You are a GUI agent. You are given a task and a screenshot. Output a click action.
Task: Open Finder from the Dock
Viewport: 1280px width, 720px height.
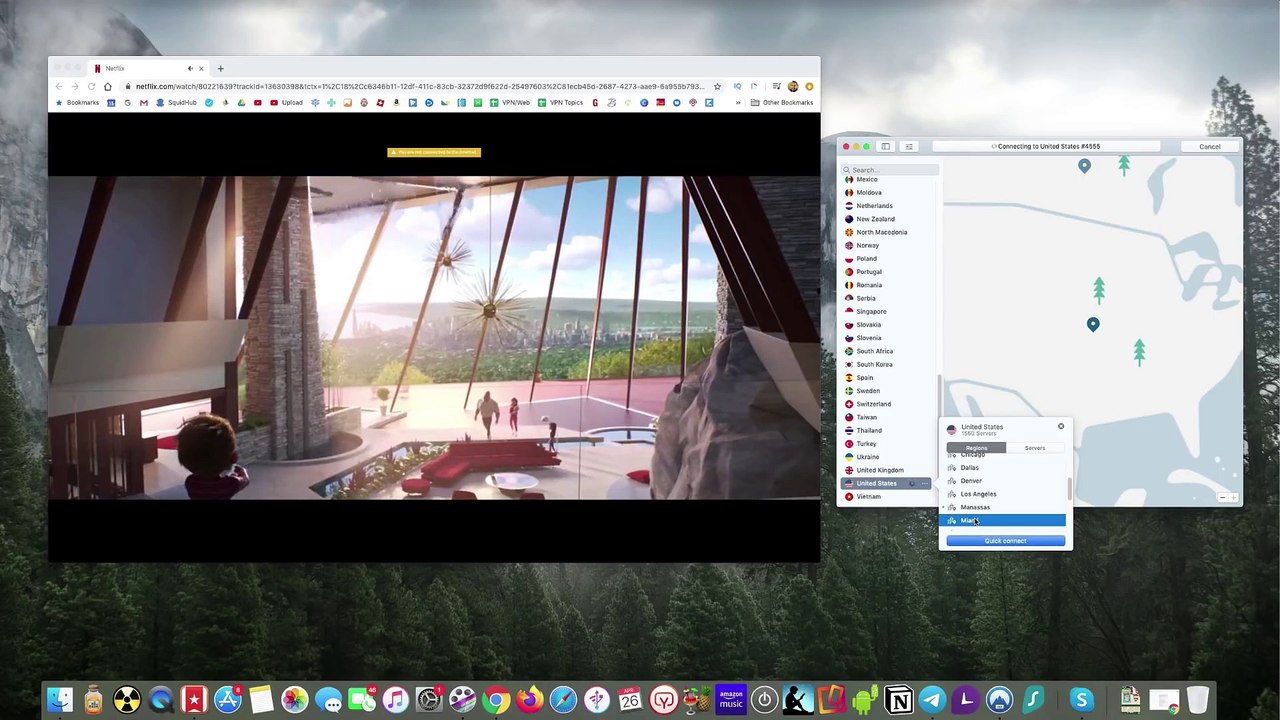point(60,700)
